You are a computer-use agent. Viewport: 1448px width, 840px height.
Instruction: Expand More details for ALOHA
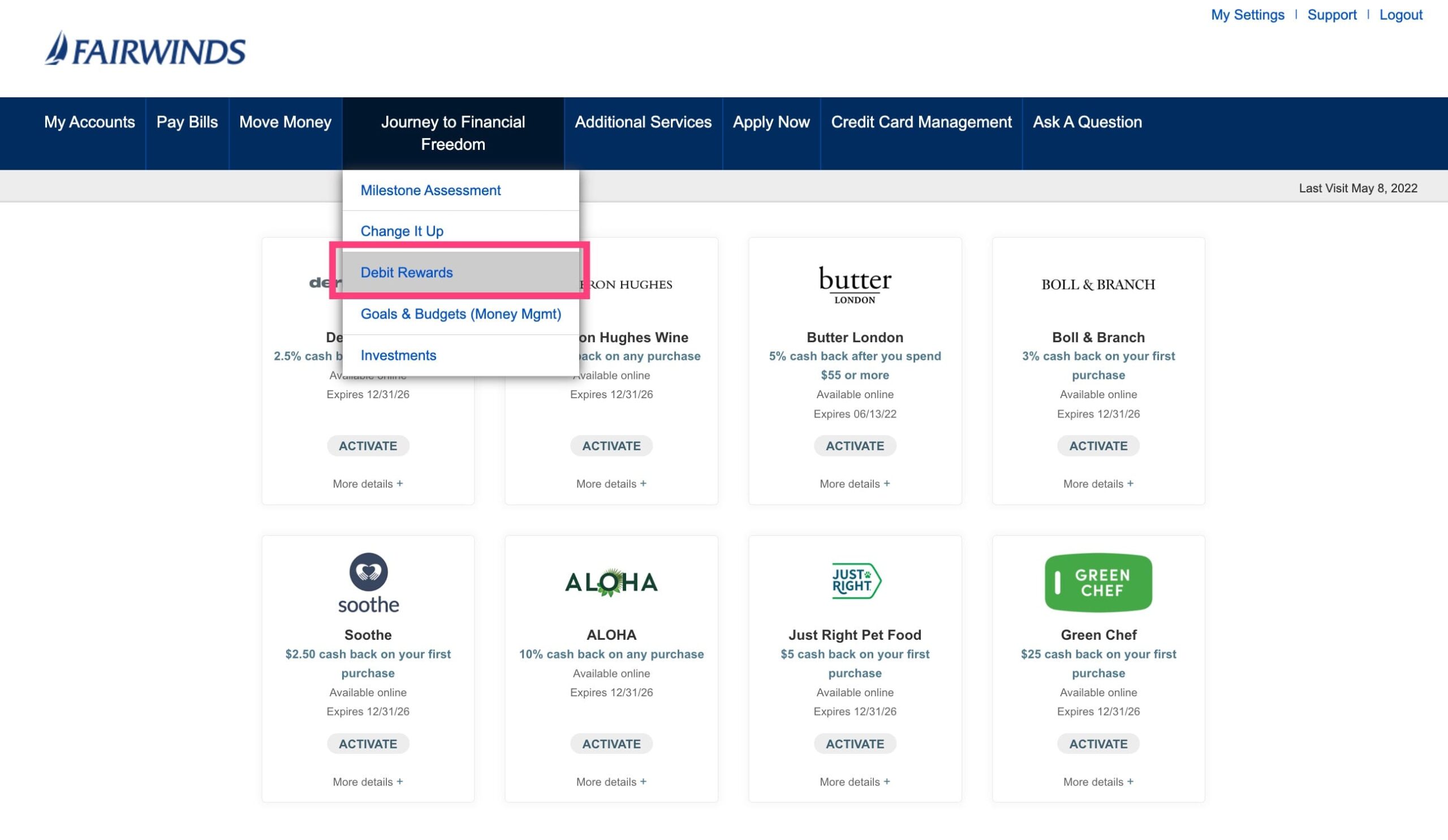point(611,781)
